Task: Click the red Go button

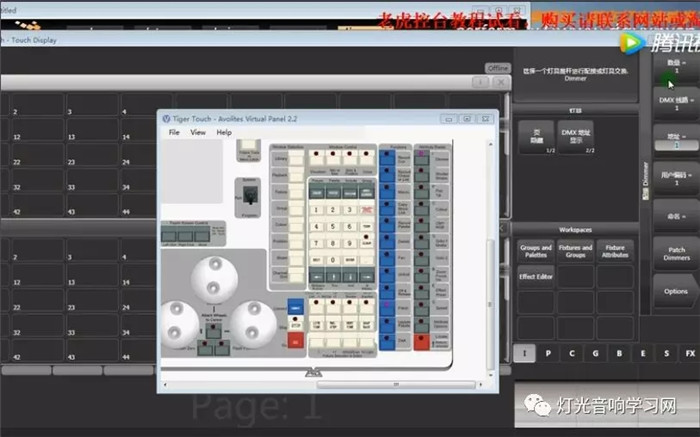Action: pyautogui.click(x=296, y=341)
